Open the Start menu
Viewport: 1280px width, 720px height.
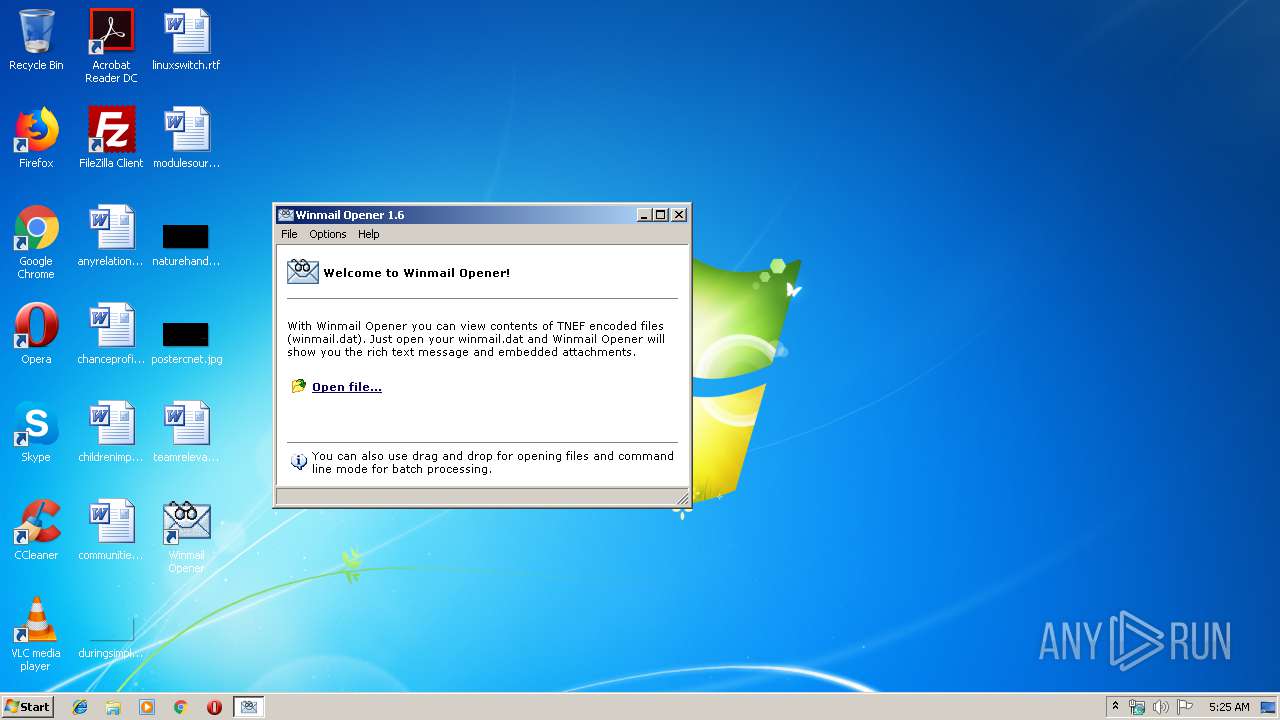28,707
